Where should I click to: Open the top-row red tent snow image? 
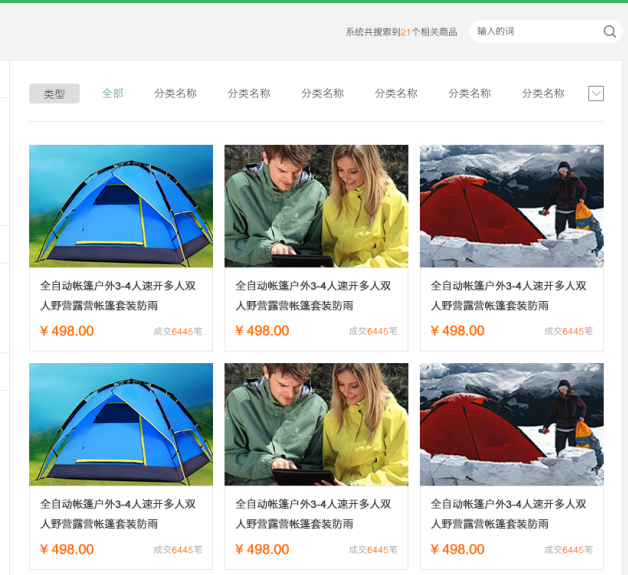(x=512, y=206)
